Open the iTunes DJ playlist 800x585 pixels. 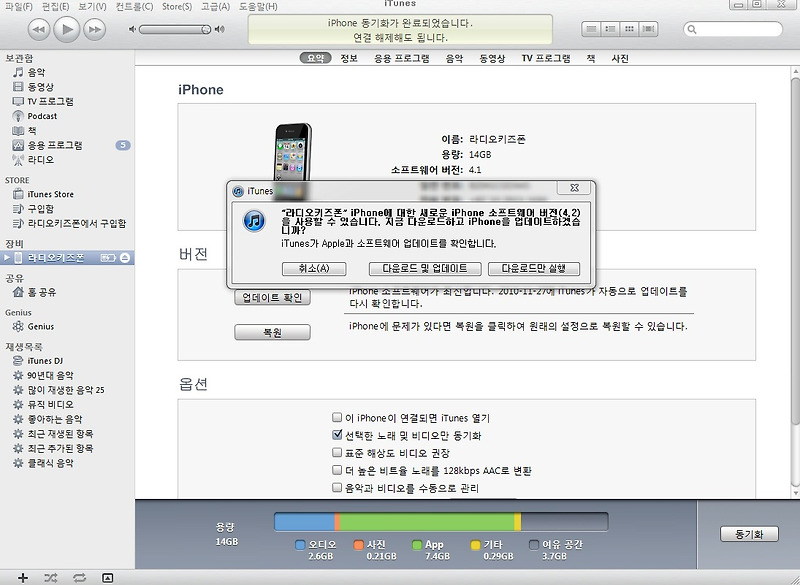pyautogui.click(x=45, y=361)
